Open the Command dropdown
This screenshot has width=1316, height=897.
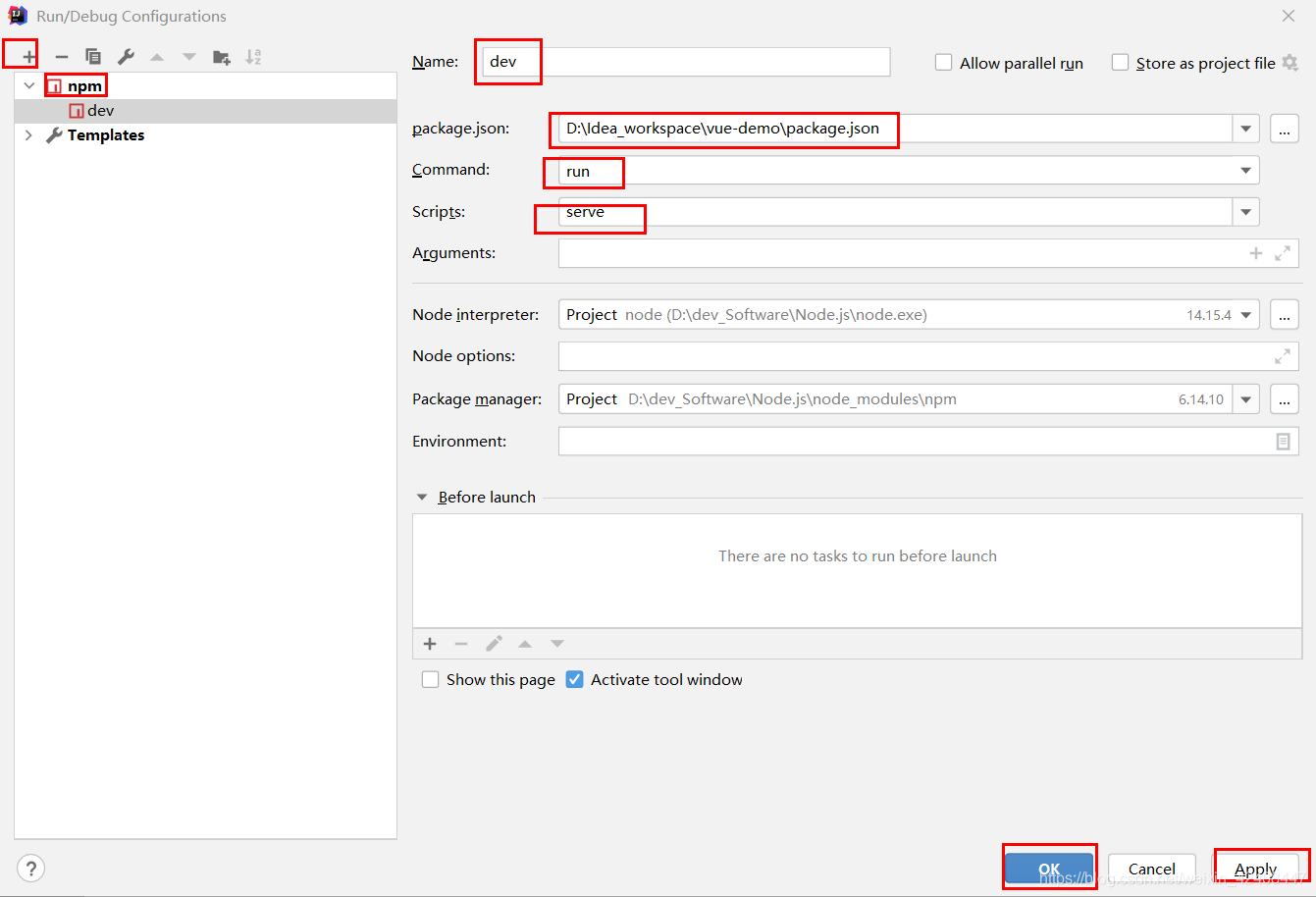pos(1246,171)
